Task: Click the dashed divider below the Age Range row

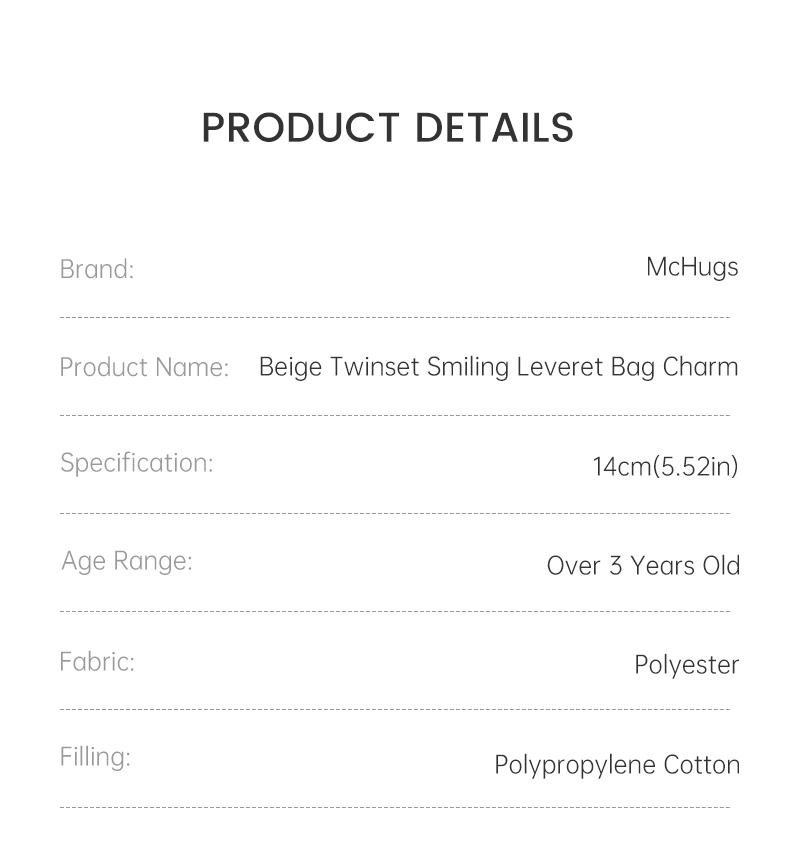Action: [395, 611]
